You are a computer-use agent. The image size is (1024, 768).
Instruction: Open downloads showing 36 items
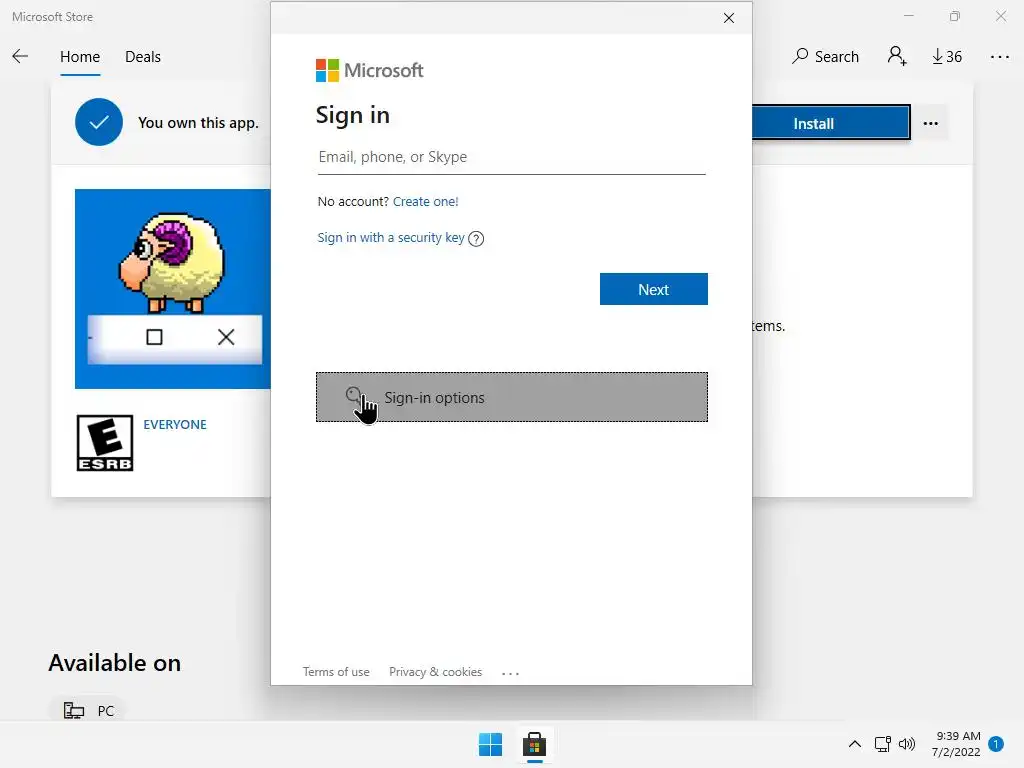pyautogui.click(x=946, y=57)
